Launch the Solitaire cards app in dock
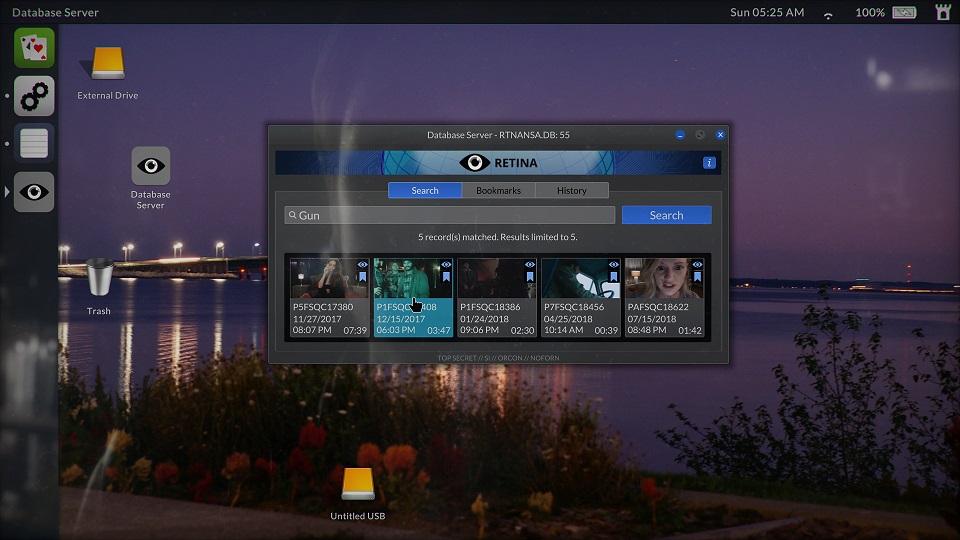This screenshot has width=960, height=540. (x=34, y=48)
